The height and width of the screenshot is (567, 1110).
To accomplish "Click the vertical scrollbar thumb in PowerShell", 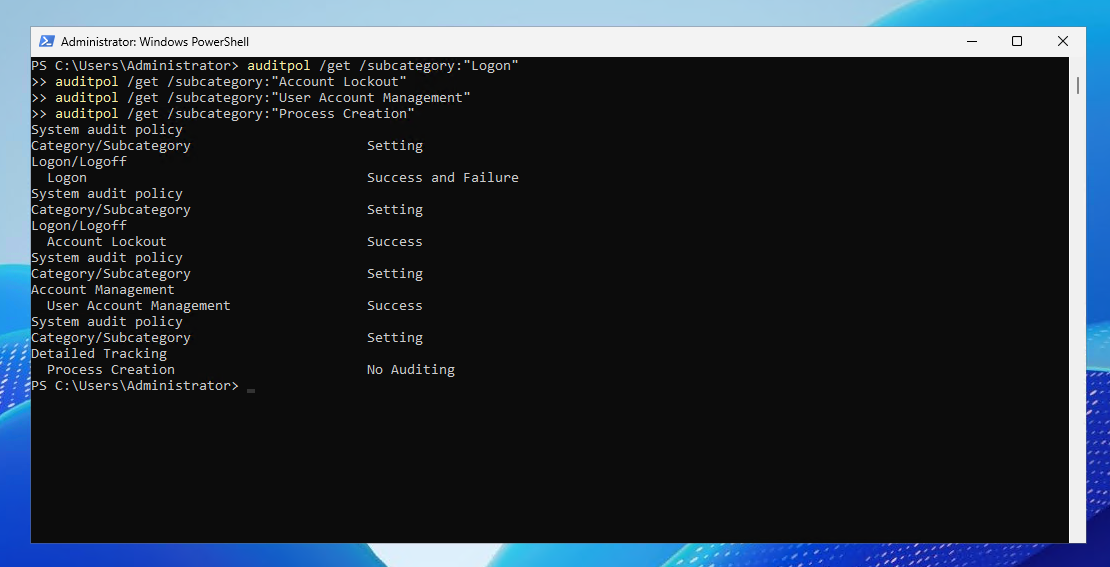I will click(1077, 85).
